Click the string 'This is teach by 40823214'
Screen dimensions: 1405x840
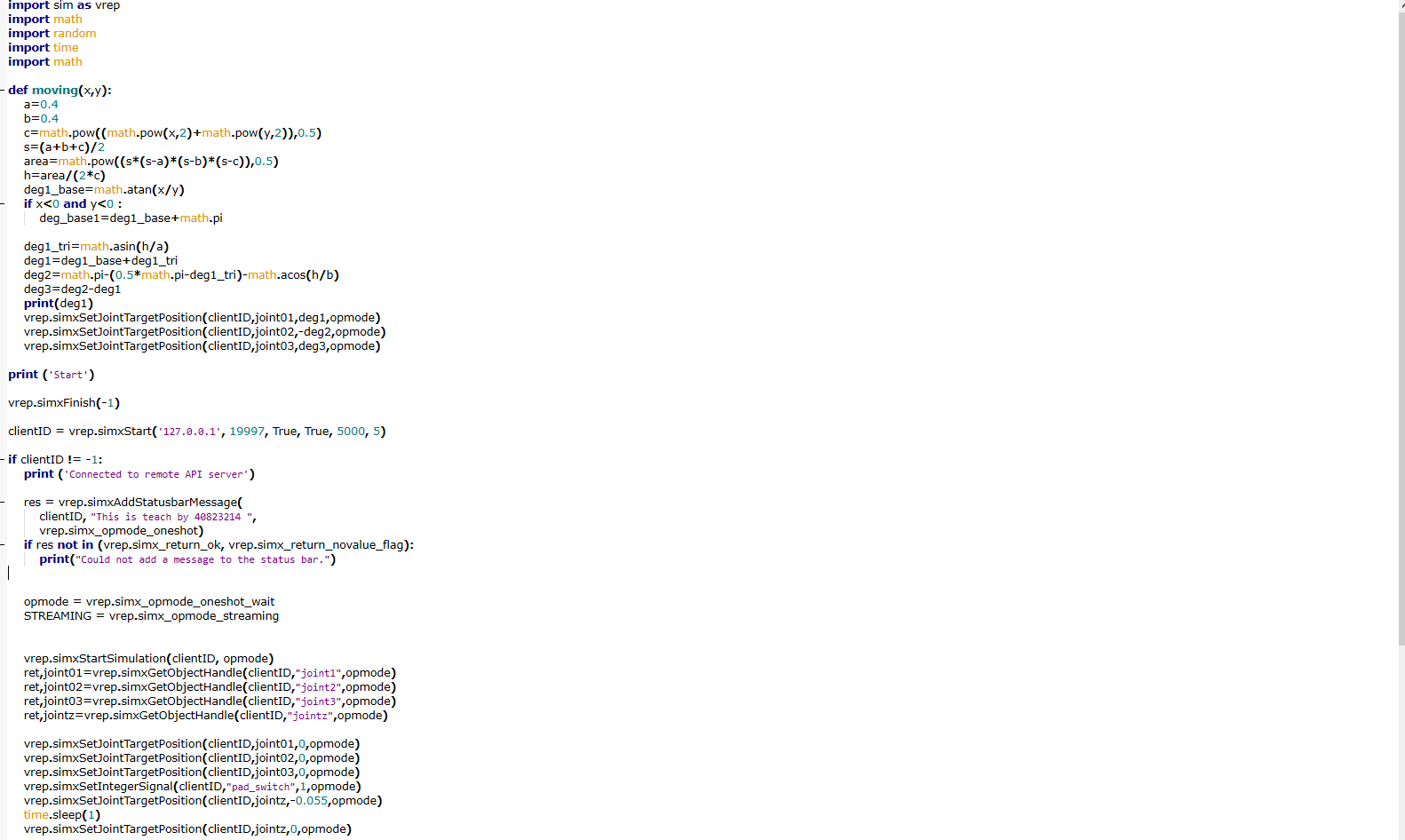pyautogui.click(x=172, y=517)
